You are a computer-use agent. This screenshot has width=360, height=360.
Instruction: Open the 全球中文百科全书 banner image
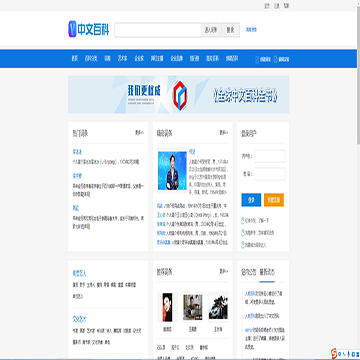(179, 95)
